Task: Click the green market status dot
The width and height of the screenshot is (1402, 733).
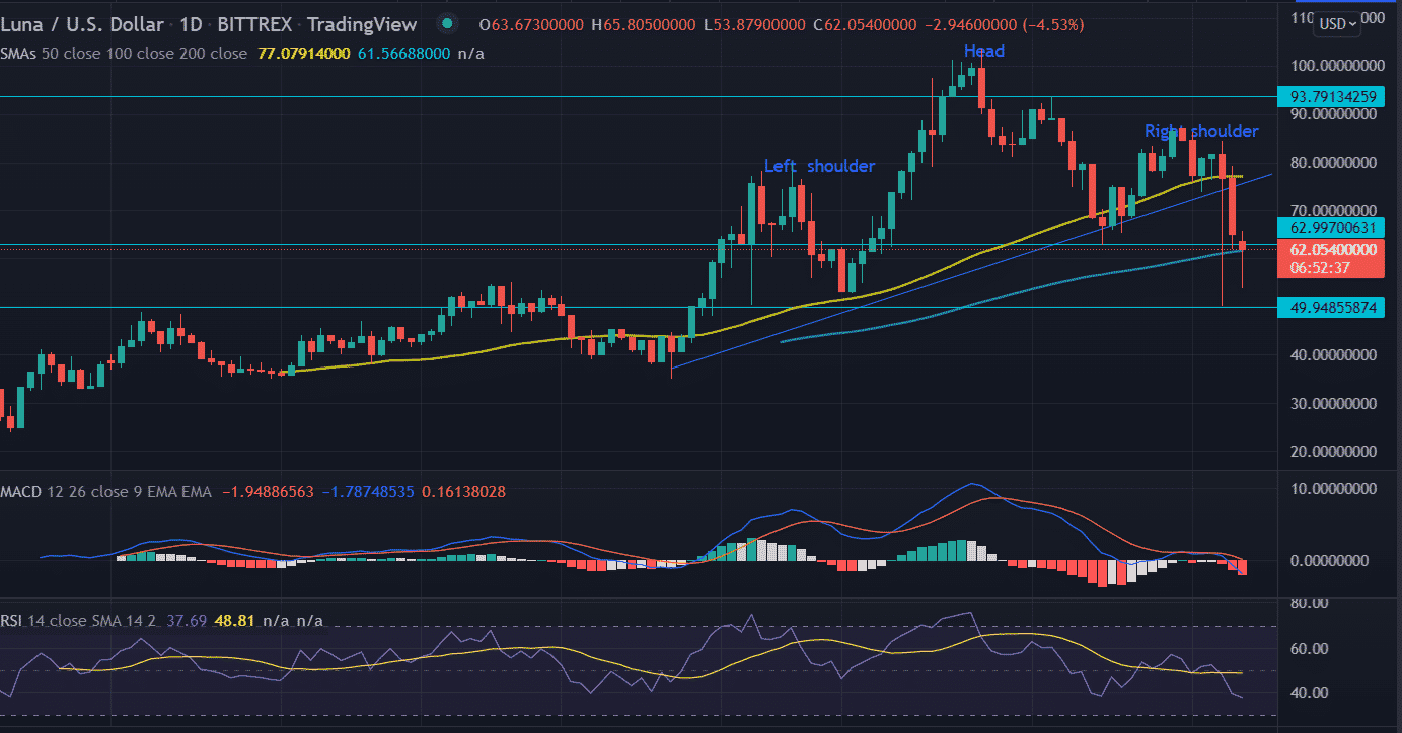Action: coord(446,24)
